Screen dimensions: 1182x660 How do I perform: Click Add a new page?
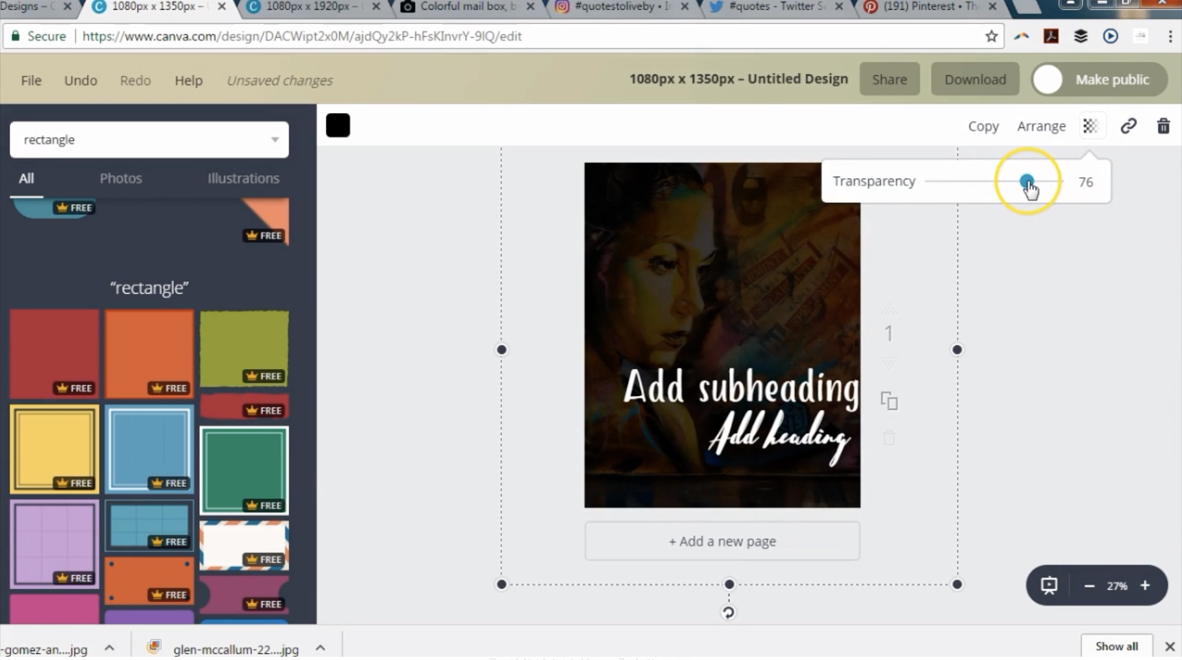722,541
